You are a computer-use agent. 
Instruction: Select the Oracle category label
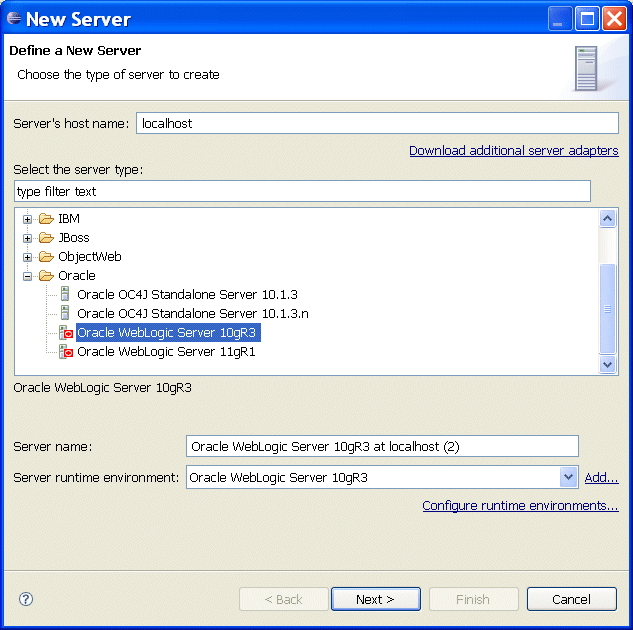point(77,276)
